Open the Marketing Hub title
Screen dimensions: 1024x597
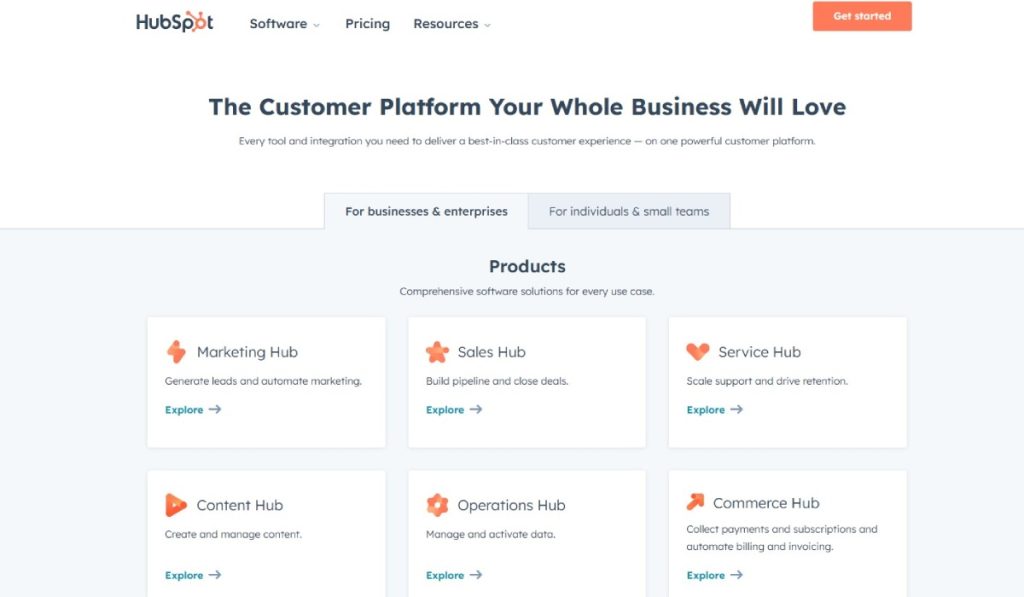coord(247,352)
